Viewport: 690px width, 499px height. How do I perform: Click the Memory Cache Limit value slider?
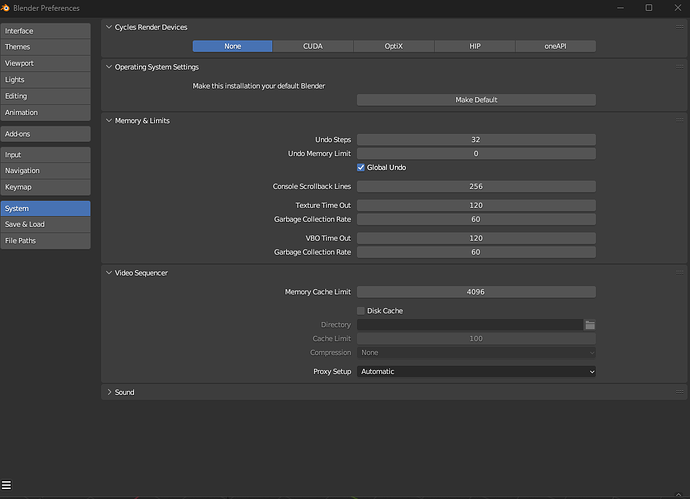click(476, 292)
